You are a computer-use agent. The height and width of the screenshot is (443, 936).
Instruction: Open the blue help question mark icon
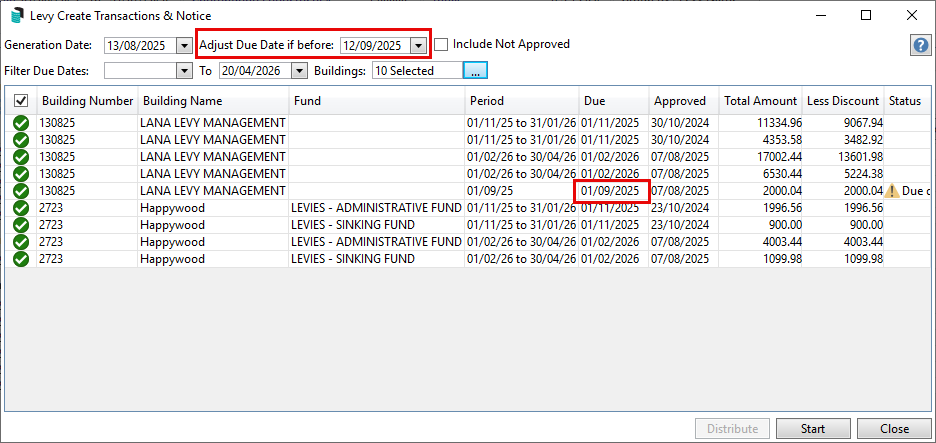920,46
